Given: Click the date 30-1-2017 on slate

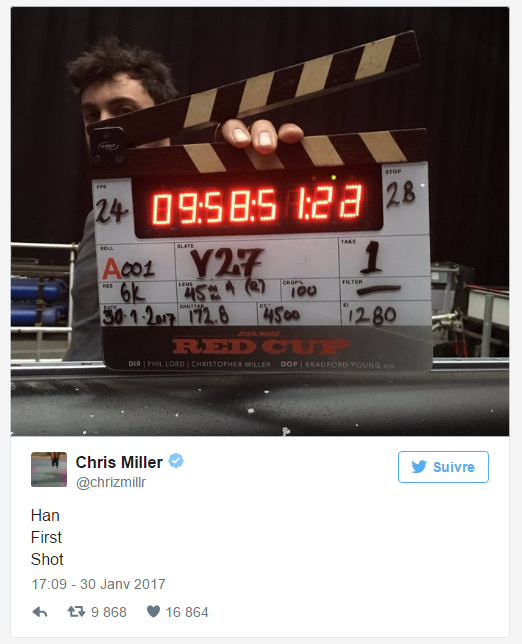Looking at the screenshot, I should click(x=139, y=317).
